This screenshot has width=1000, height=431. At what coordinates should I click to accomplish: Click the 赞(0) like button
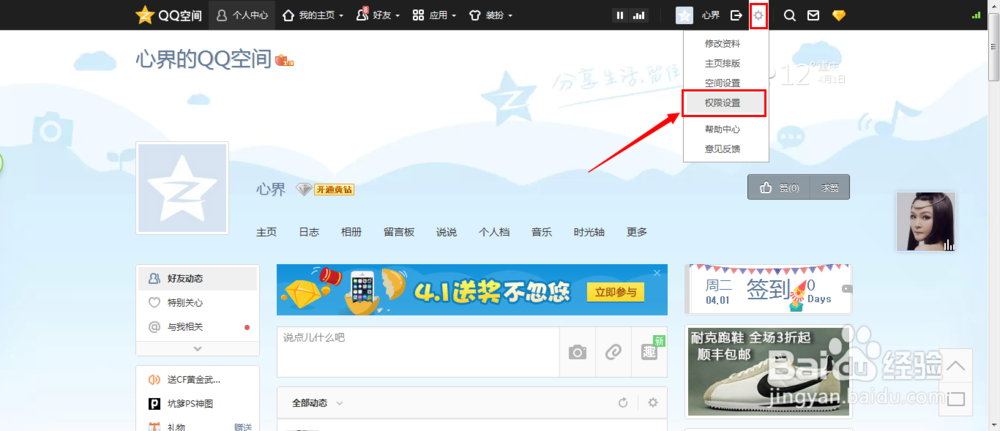pos(779,187)
